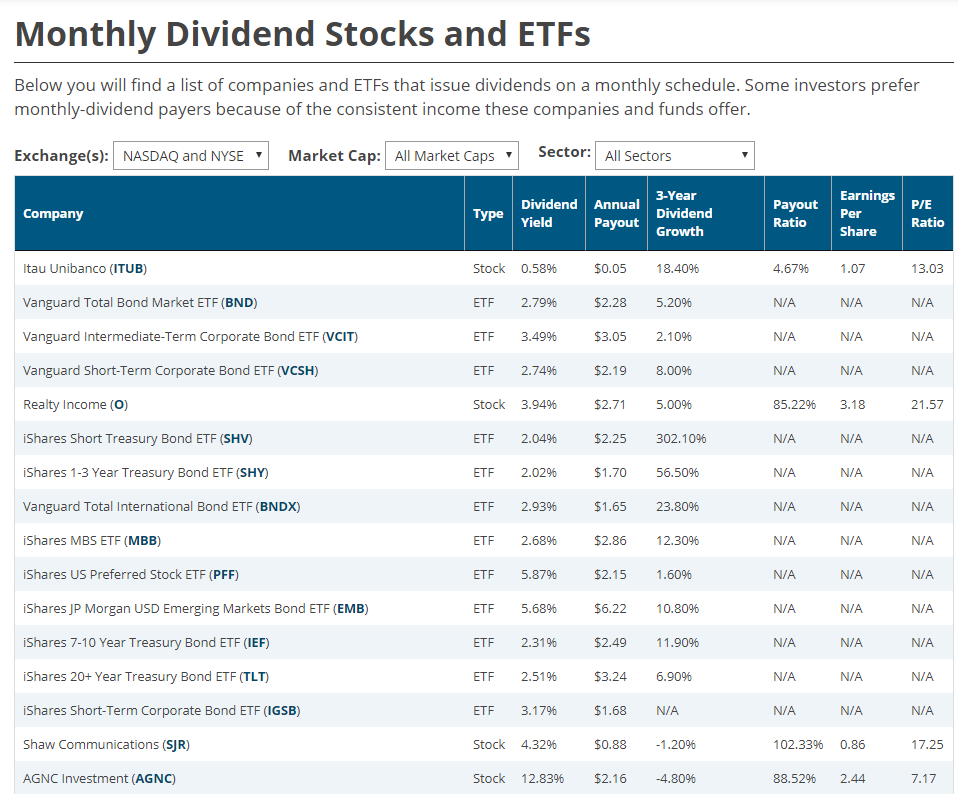Sort by the Company column header
Viewport: 958px width, 794px height.
coord(52,212)
